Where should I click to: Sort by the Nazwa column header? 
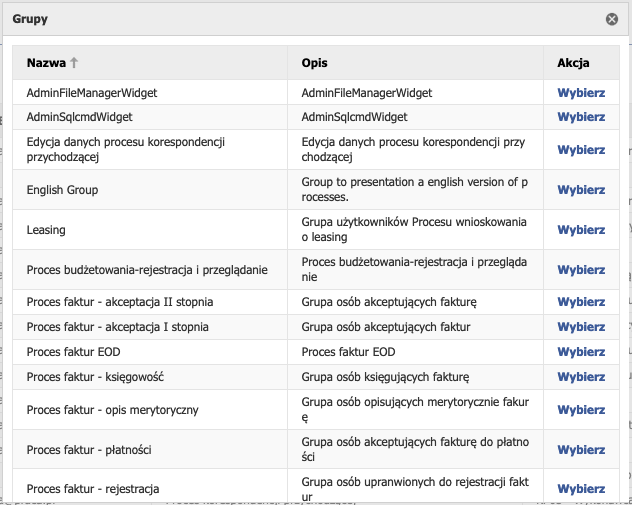coord(46,62)
